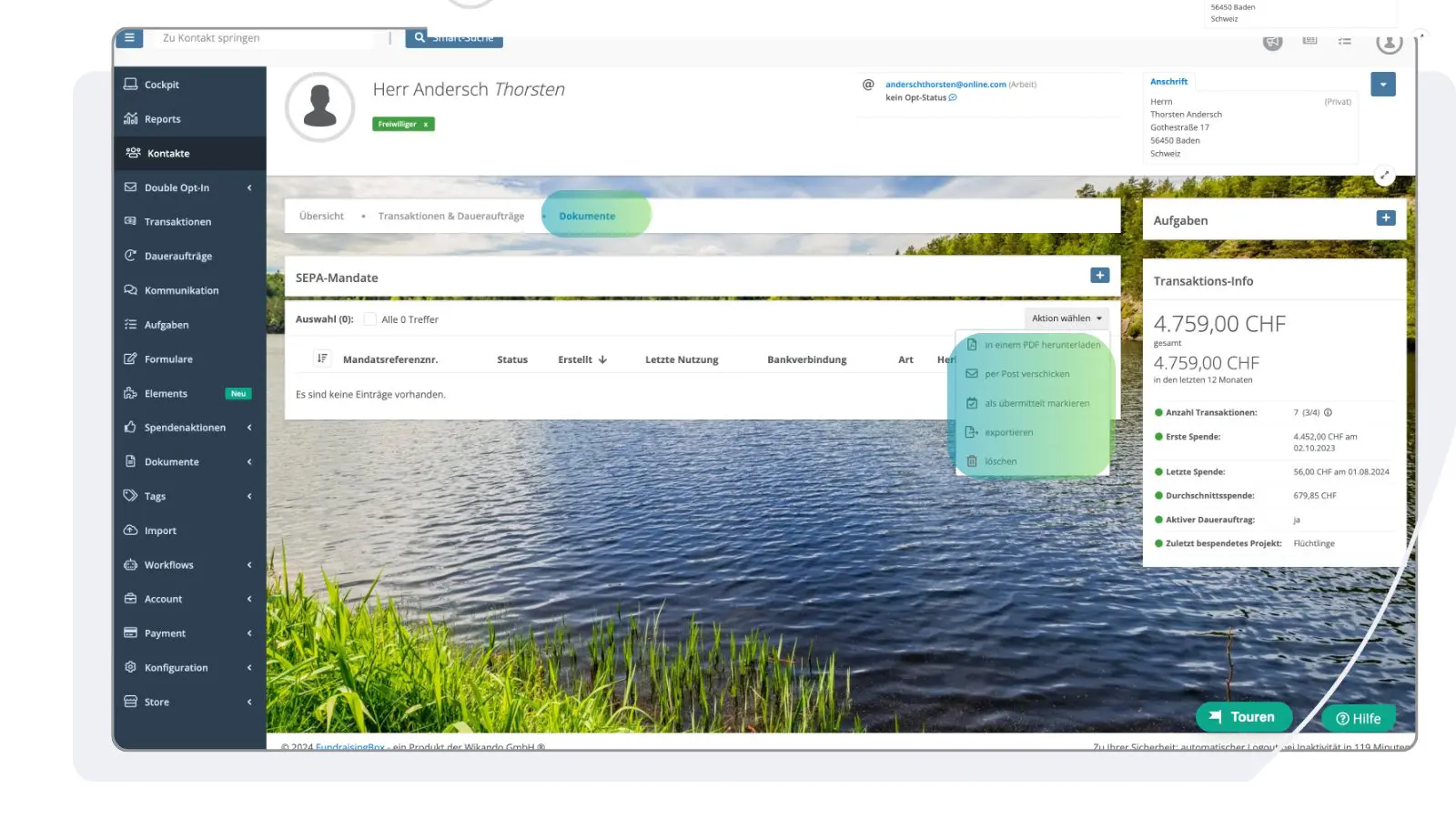1456x819 pixels.
Task: Toggle the Alle 0 Treffer checkbox
Action: (369, 319)
